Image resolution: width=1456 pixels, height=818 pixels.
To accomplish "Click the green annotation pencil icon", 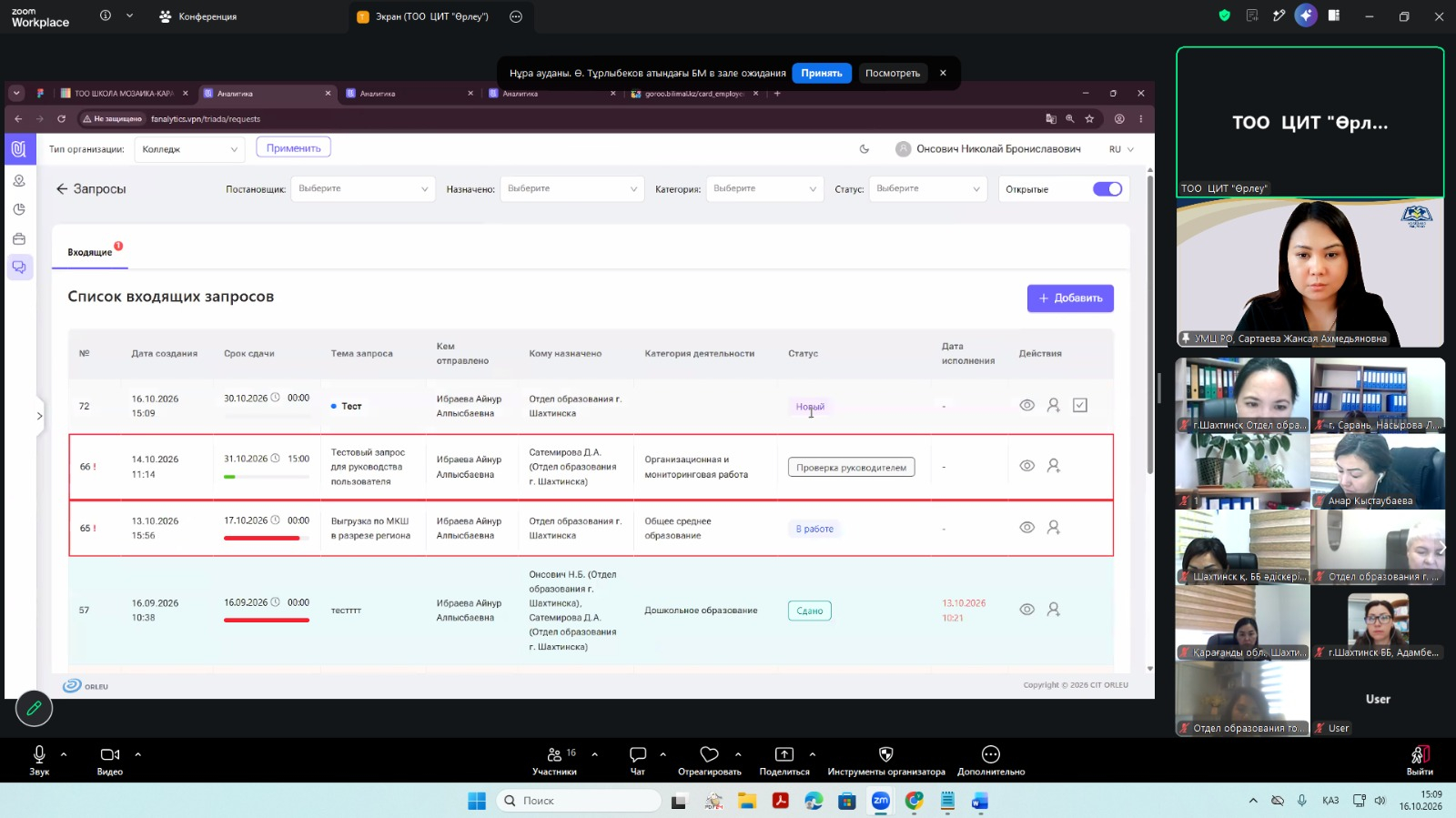I will coord(34,708).
